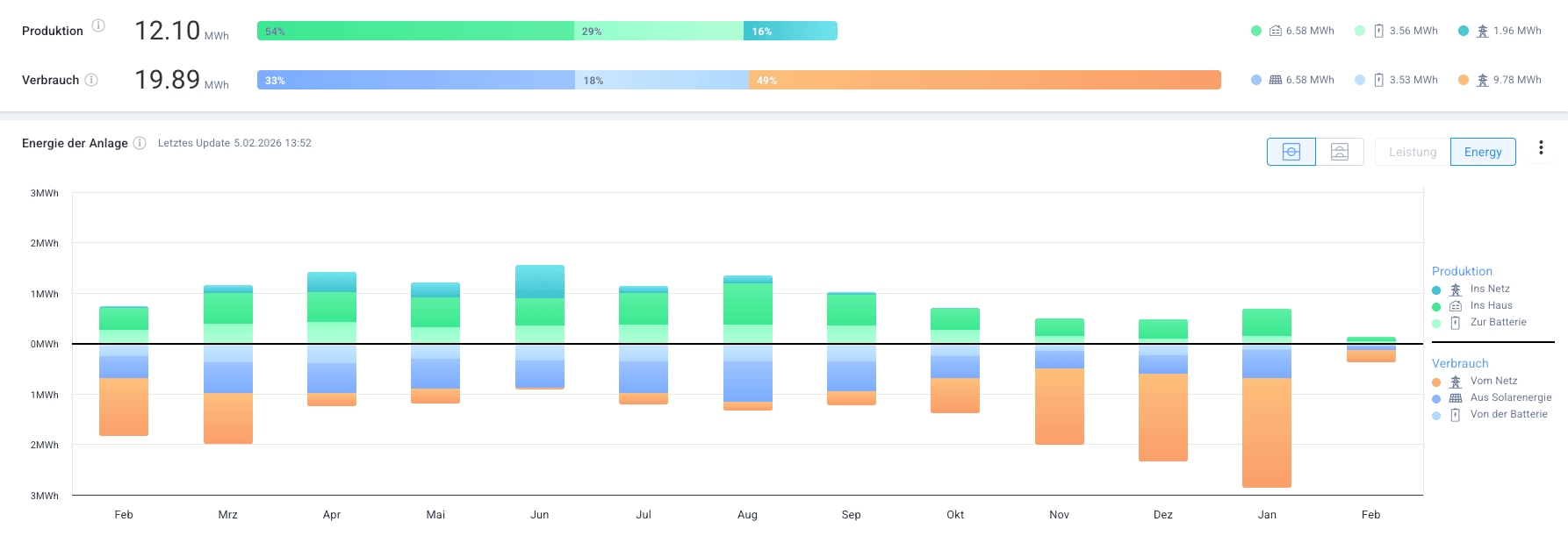Open the three-dot chart options menu
The image size is (1568, 543).
pos(1541,148)
